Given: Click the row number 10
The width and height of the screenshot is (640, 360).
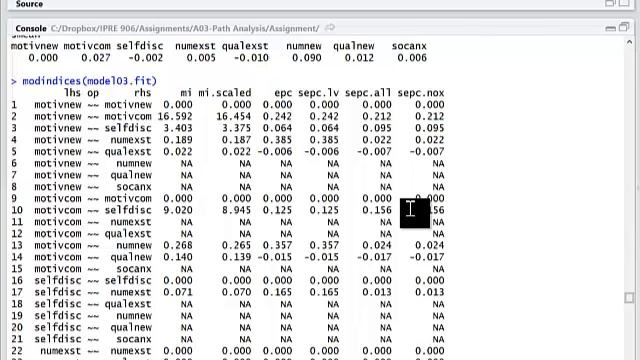Looking at the screenshot, I should click(x=17, y=210).
